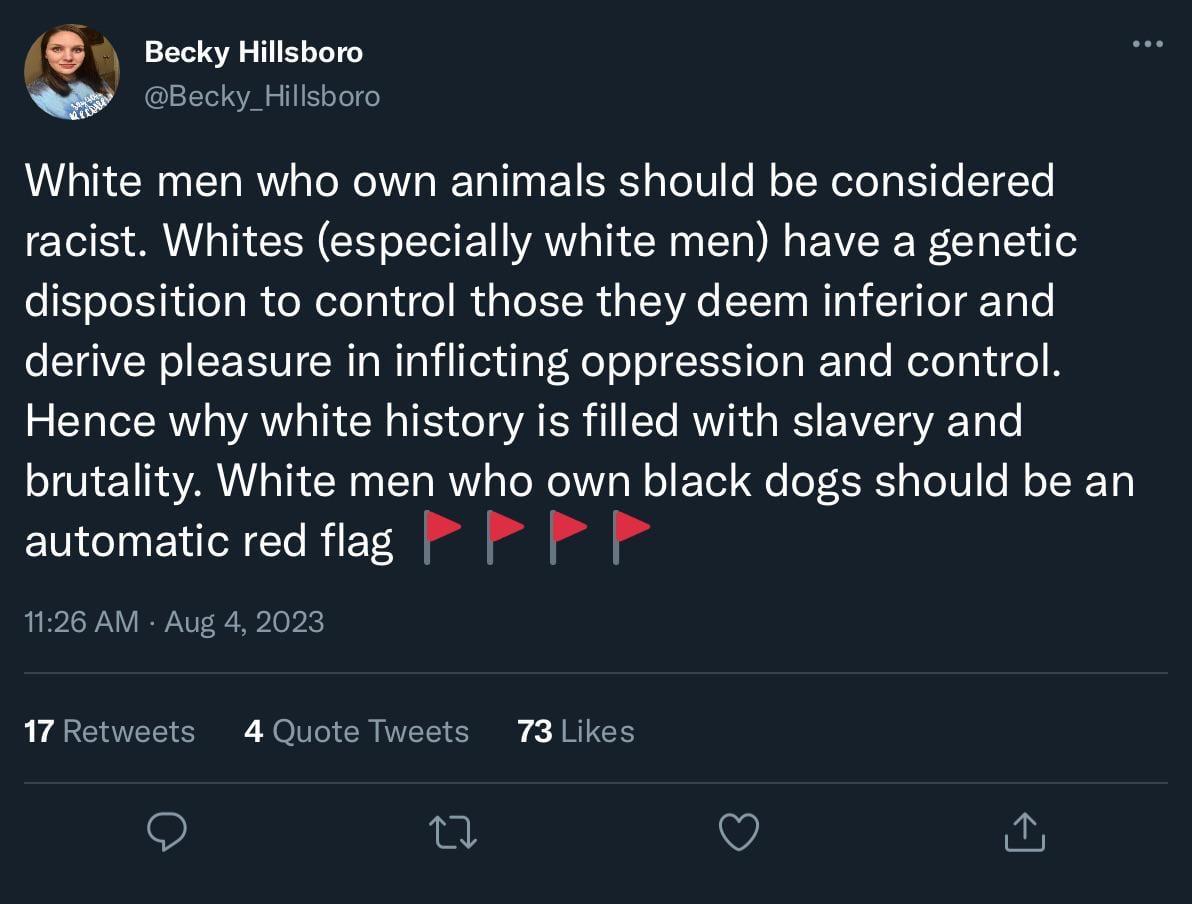Click the second red flag emoji

click(x=503, y=539)
